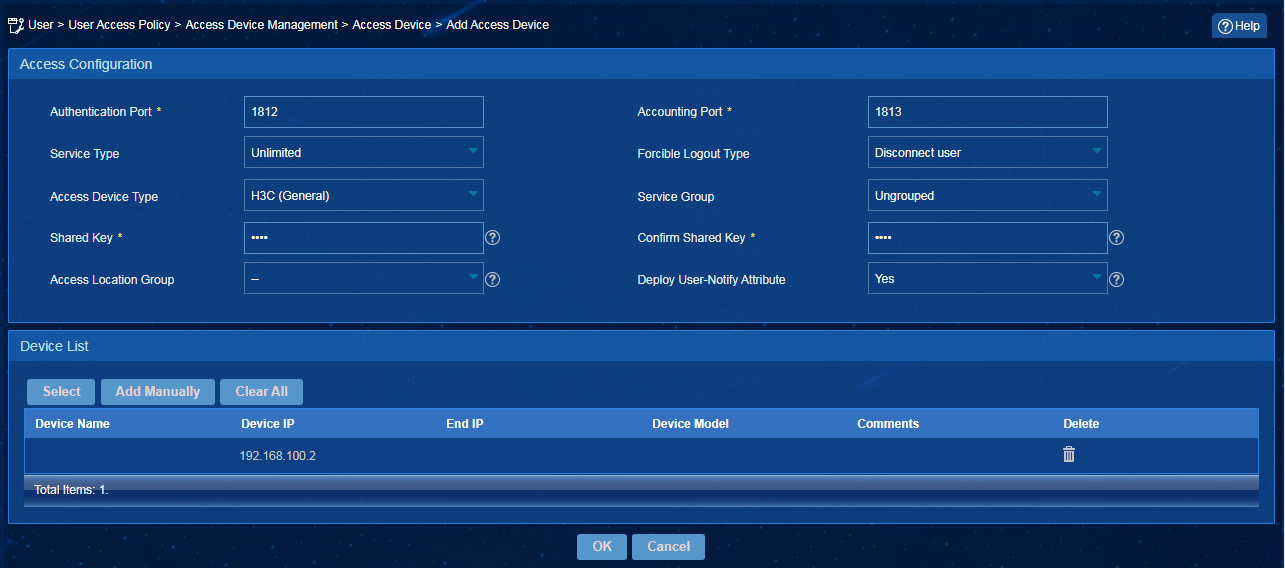Click the Delete column header
The height and width of the screenshot is (568, 1285).
[1081, 424]
